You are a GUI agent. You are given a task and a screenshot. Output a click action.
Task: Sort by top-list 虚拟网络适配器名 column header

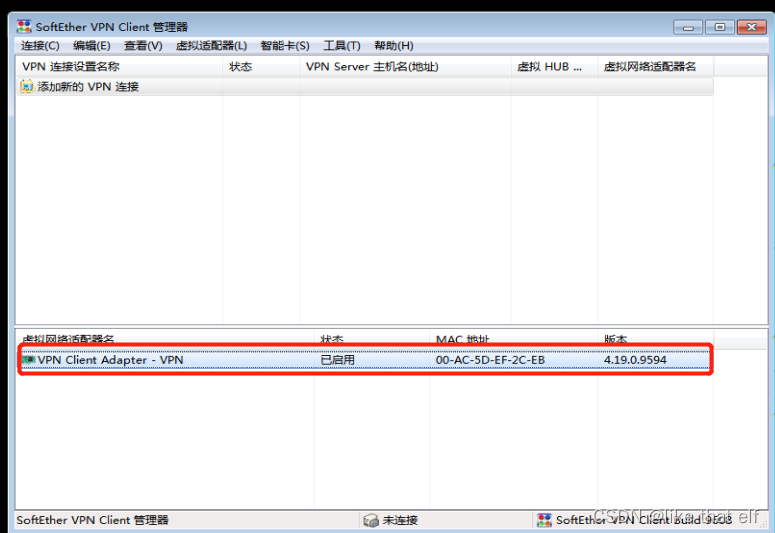click(655, 66)
